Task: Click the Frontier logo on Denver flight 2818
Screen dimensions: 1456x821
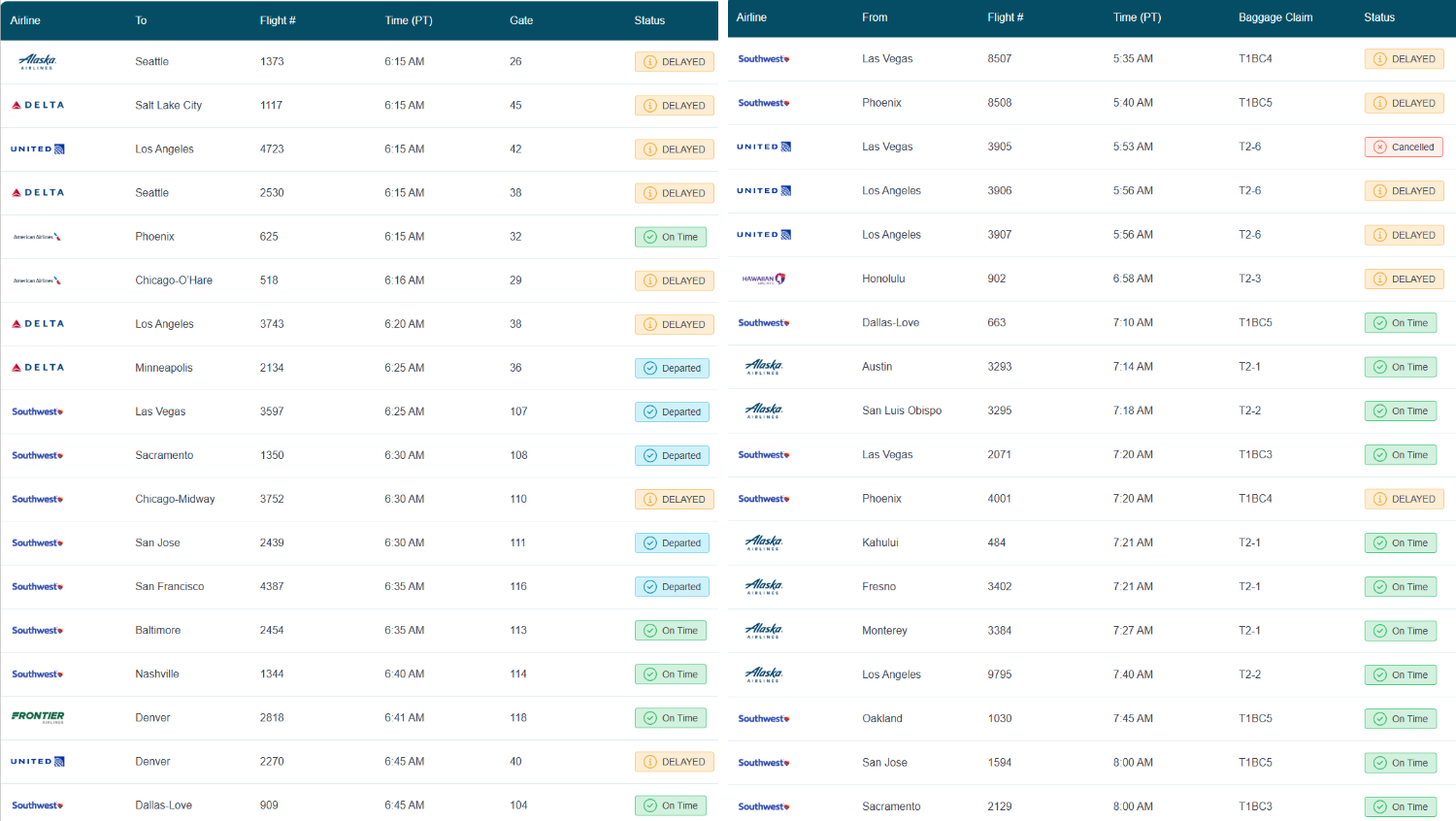Action: pos(38,717)
